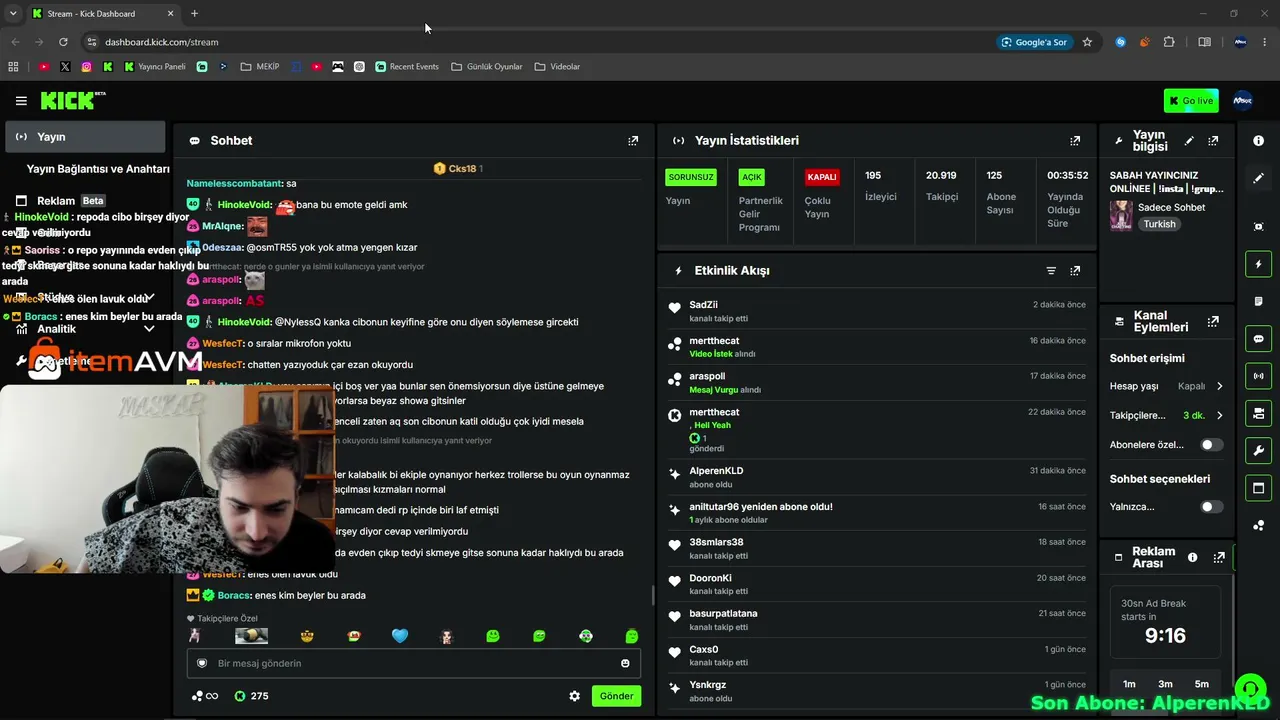
Task: Click the message input field
Action: [x=413, y=663]
